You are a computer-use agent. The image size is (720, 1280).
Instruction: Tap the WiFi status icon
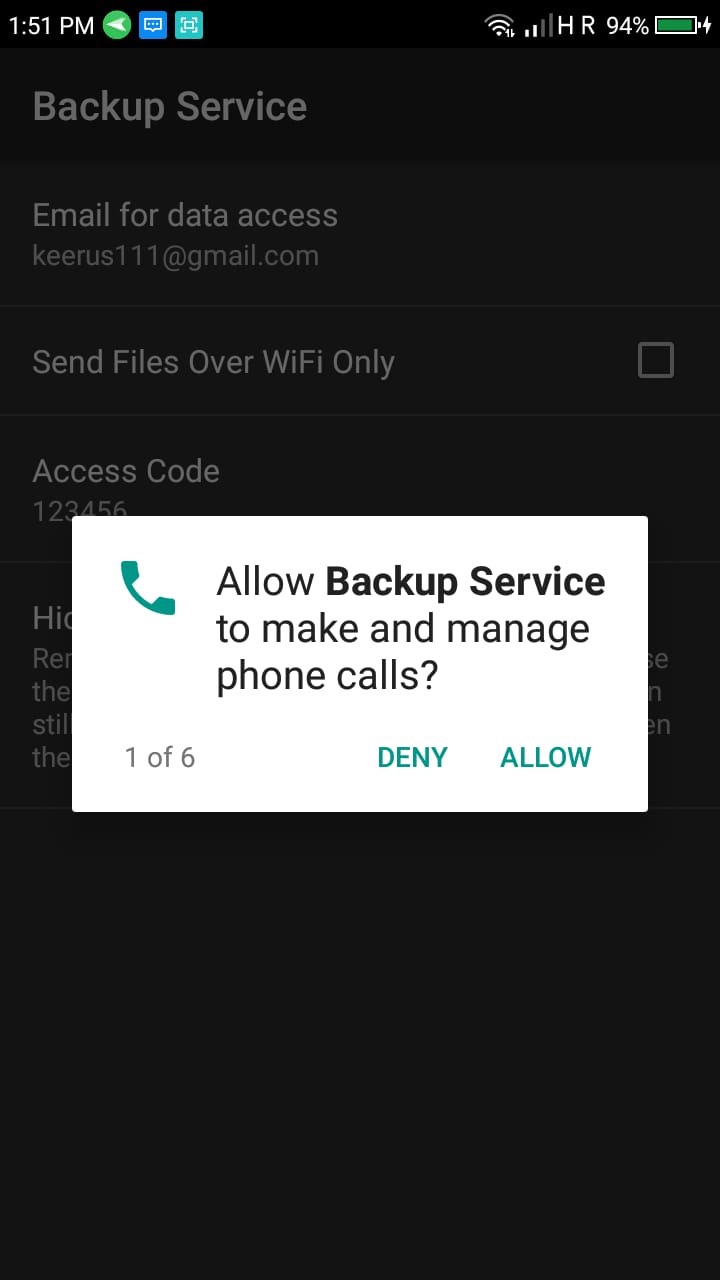point(499,26)
